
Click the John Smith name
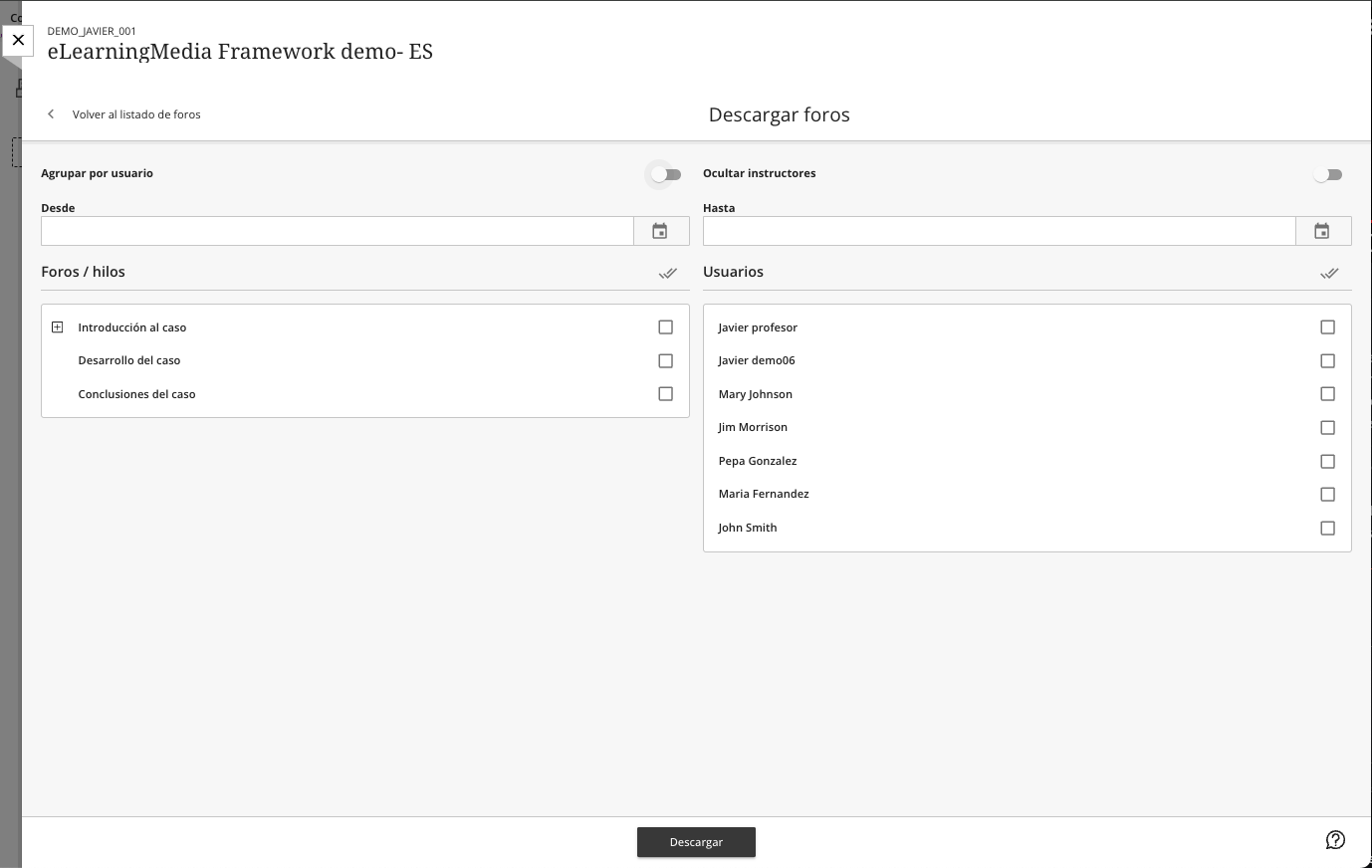pos(748,528)
